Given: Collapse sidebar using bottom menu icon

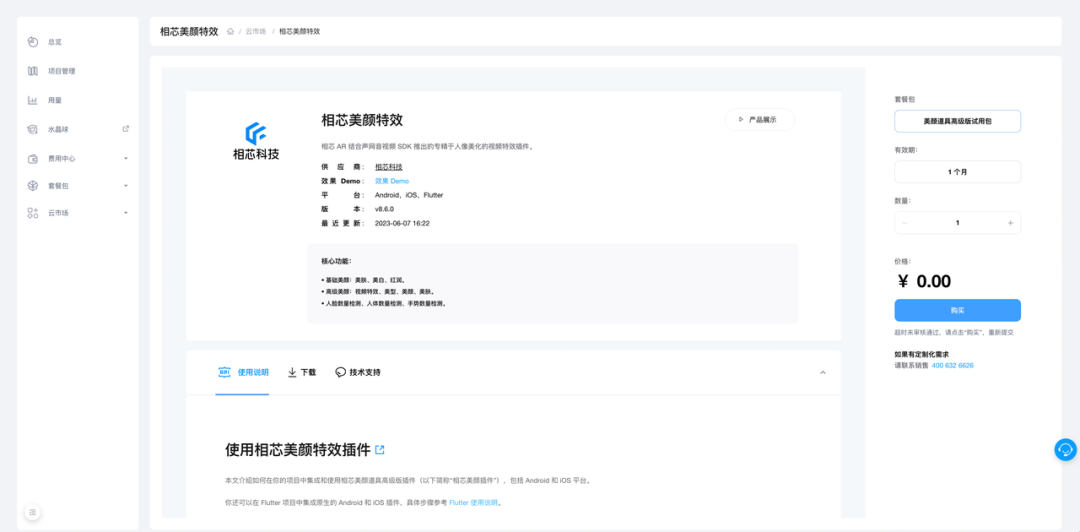Looking at the screenshot, I should 33,512.
